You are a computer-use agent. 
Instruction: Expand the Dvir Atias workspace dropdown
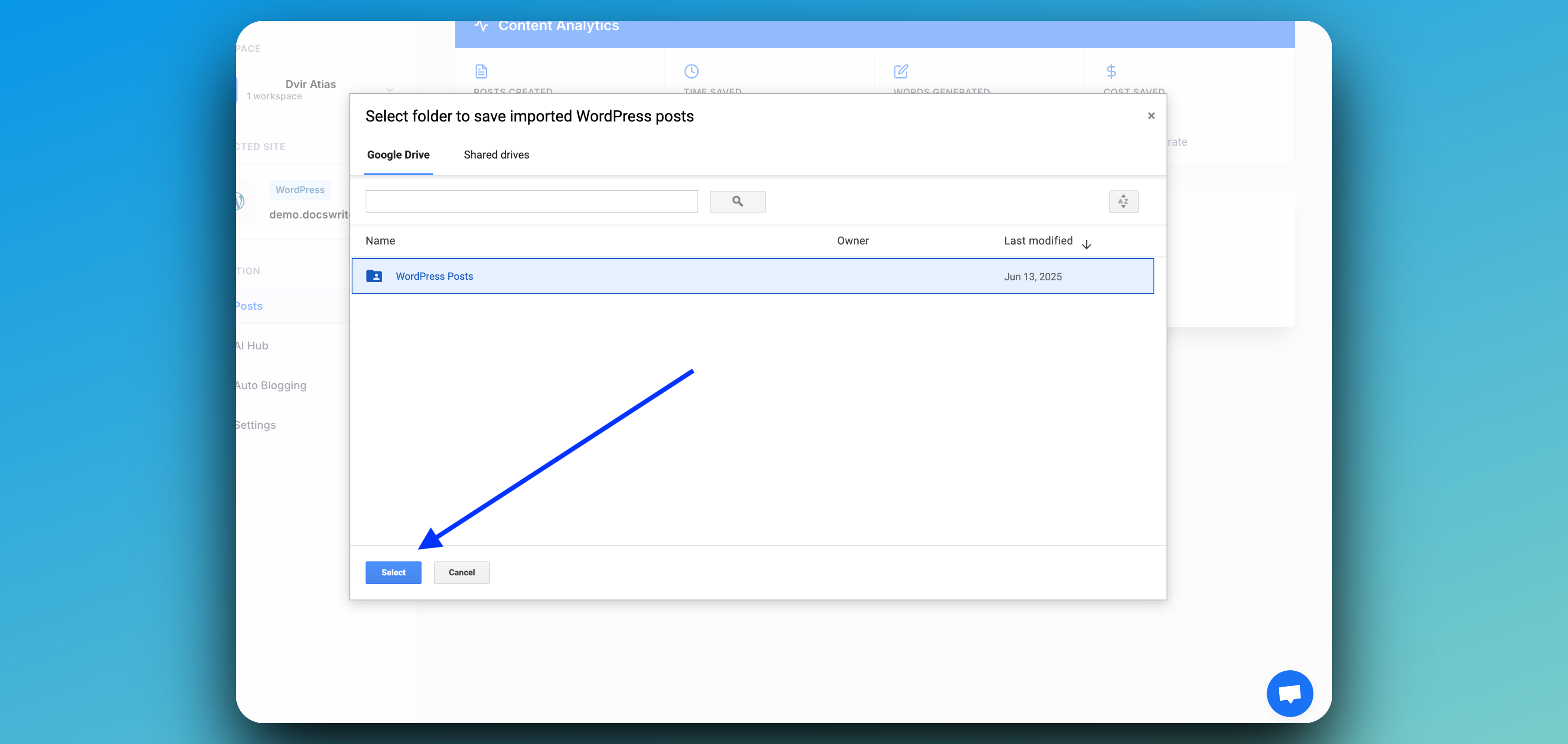pos(389,90)
